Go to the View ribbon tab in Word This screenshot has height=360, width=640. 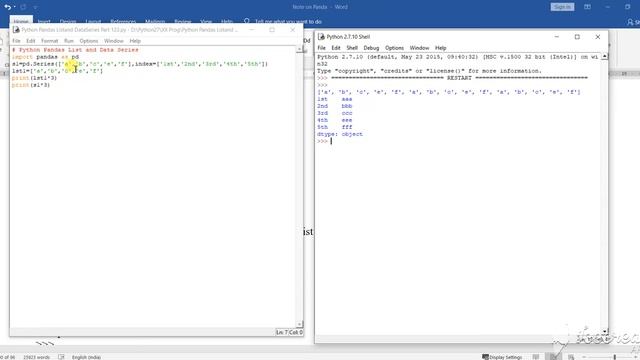[x=206, y=22]
